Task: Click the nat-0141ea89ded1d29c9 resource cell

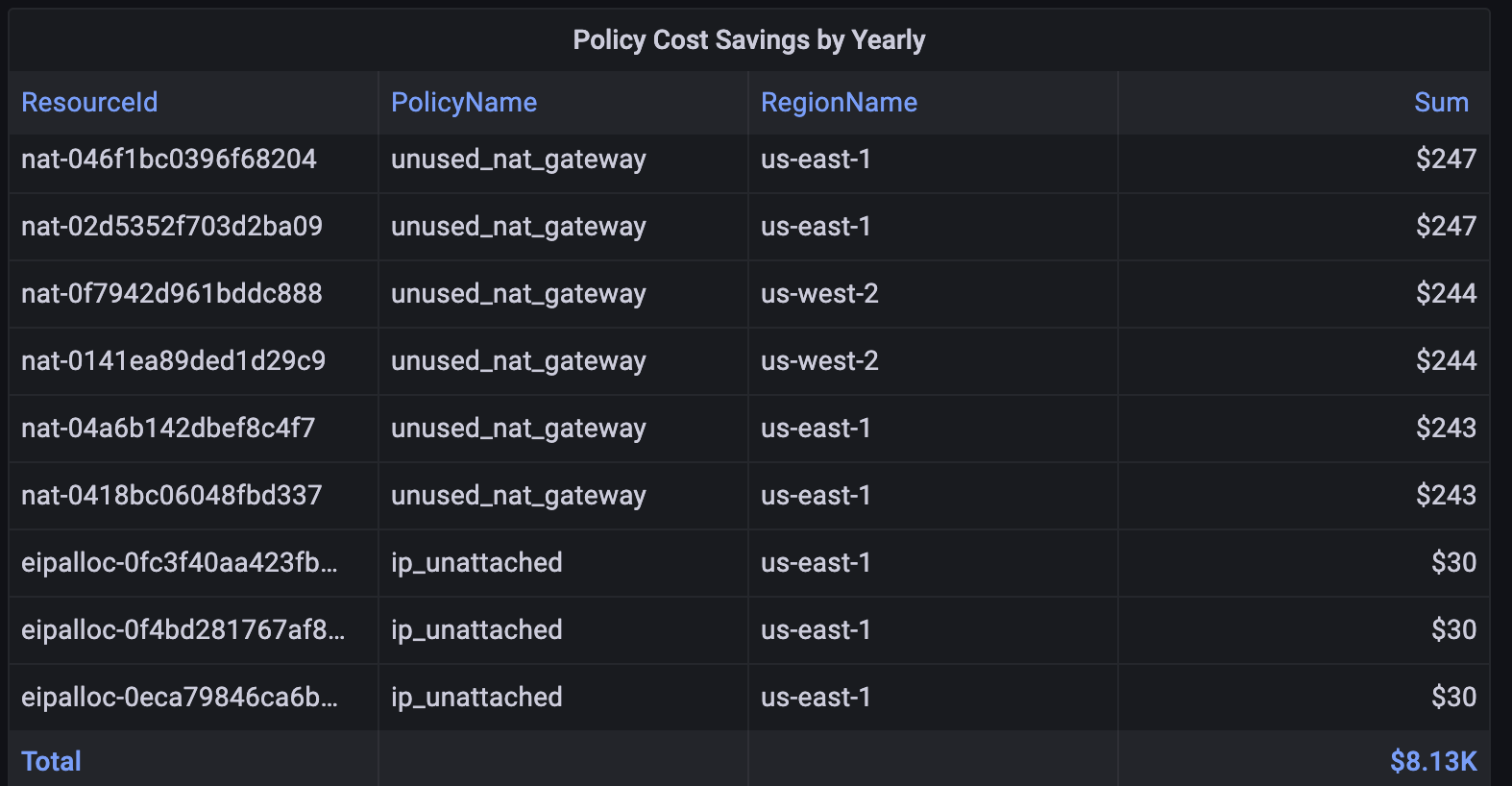Action: [x=174, y=361]
